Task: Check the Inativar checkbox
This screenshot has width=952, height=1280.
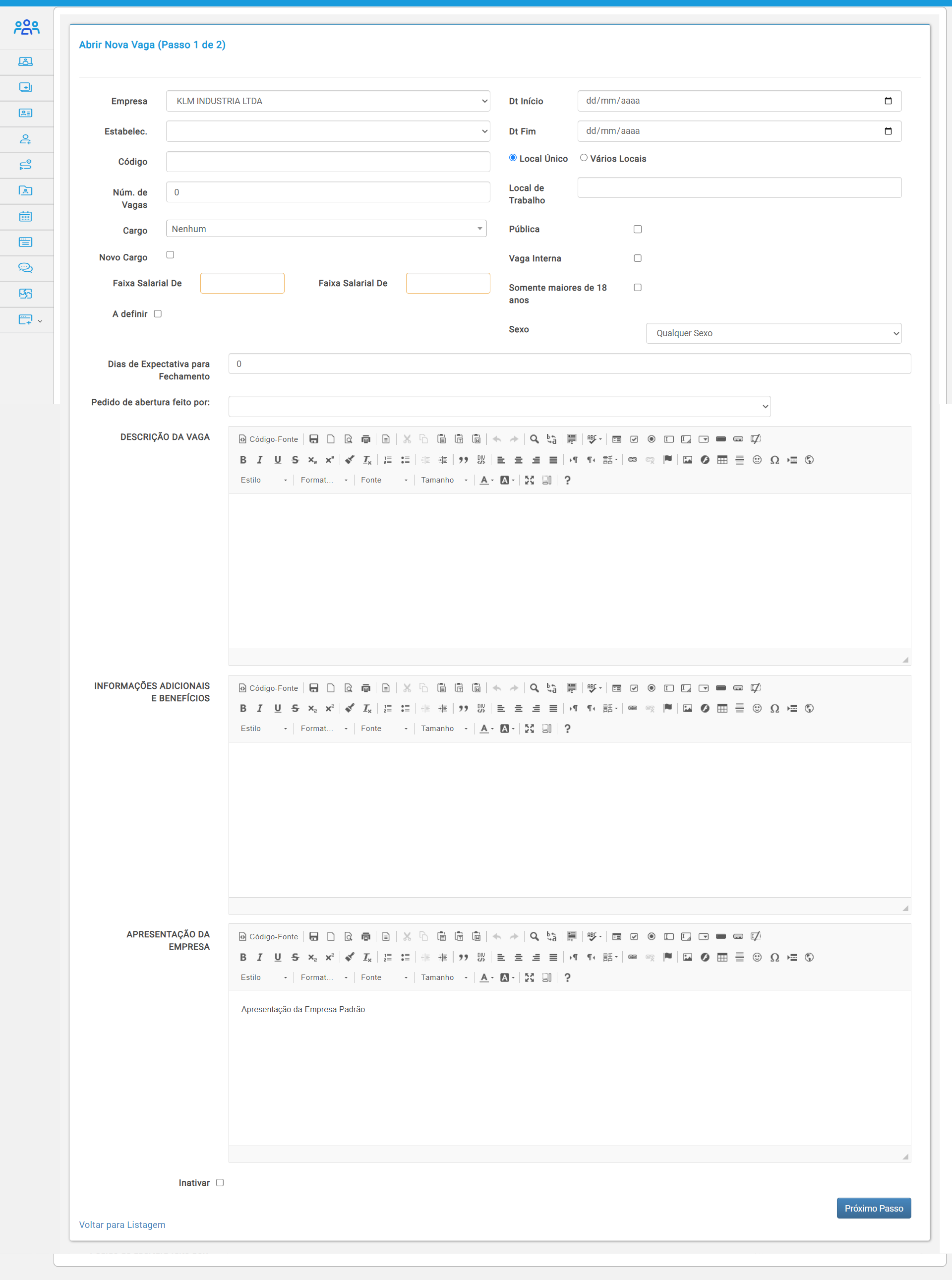Action: pos(220,1183)
